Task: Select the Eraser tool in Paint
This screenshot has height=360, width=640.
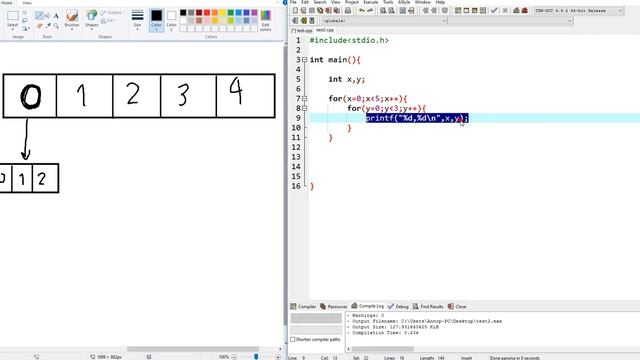Action: pyautogui.click(x=39, y=25)
